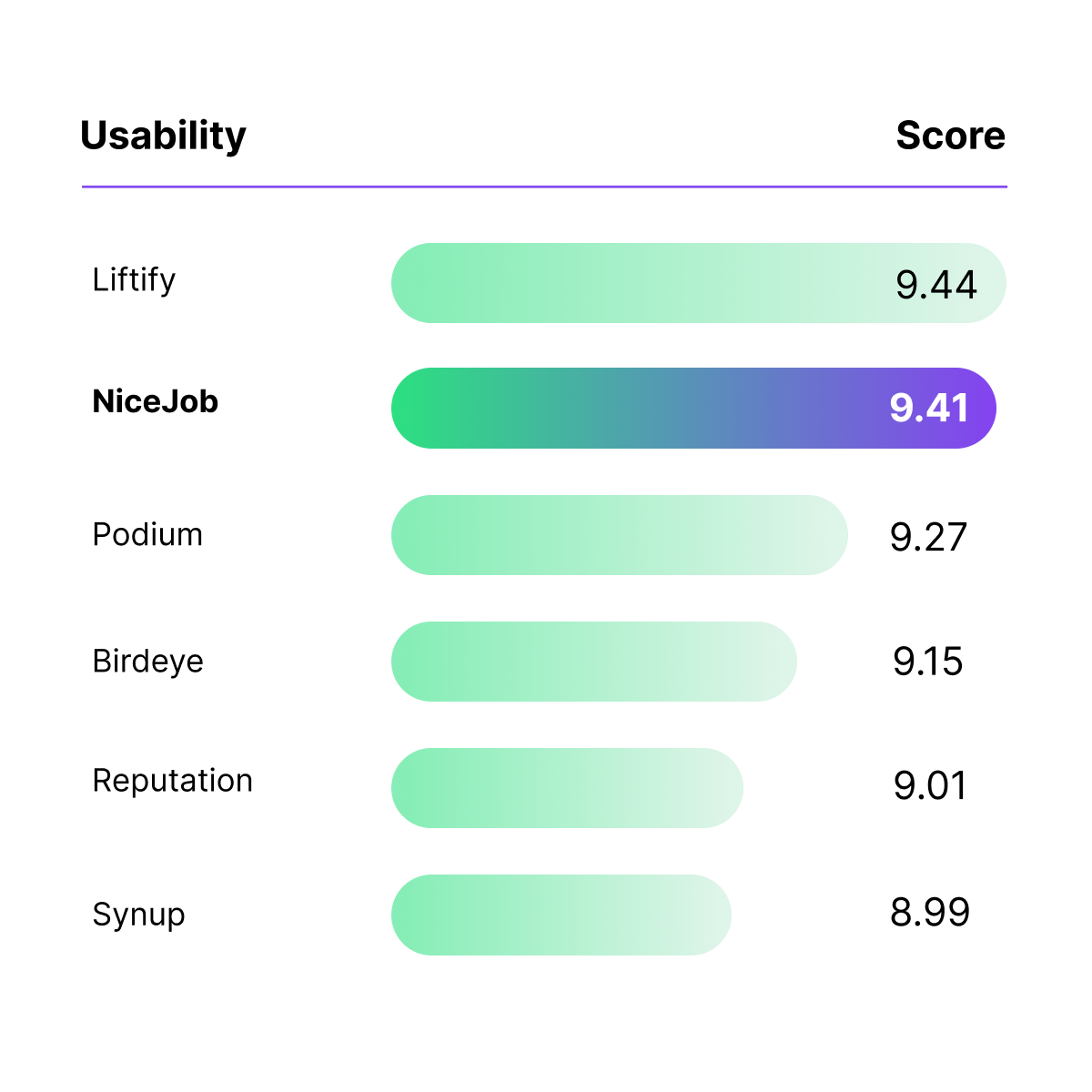Screen dimensions: 1092x1092
Task: Click the 8.99 score value
Action: tap(930, 912)
